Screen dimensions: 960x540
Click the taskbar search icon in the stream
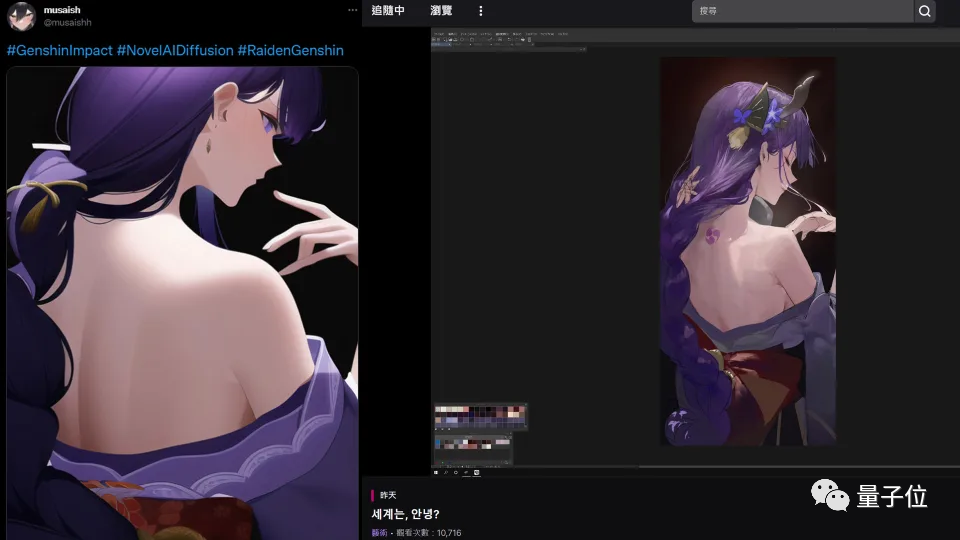[446, 473]
